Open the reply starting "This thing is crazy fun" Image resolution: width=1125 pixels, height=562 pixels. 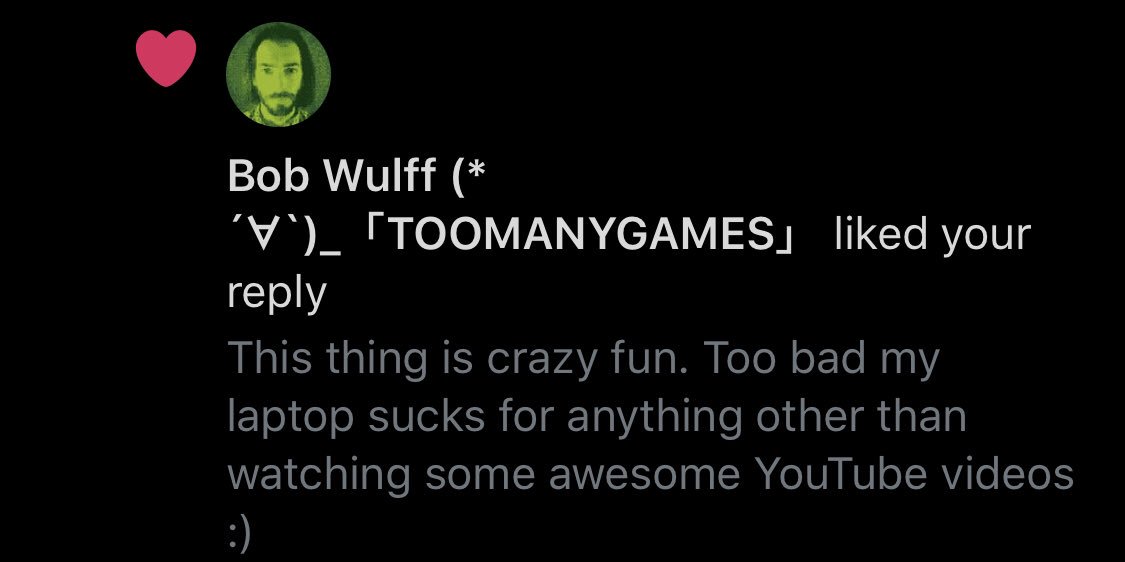(x=650, y=444)
